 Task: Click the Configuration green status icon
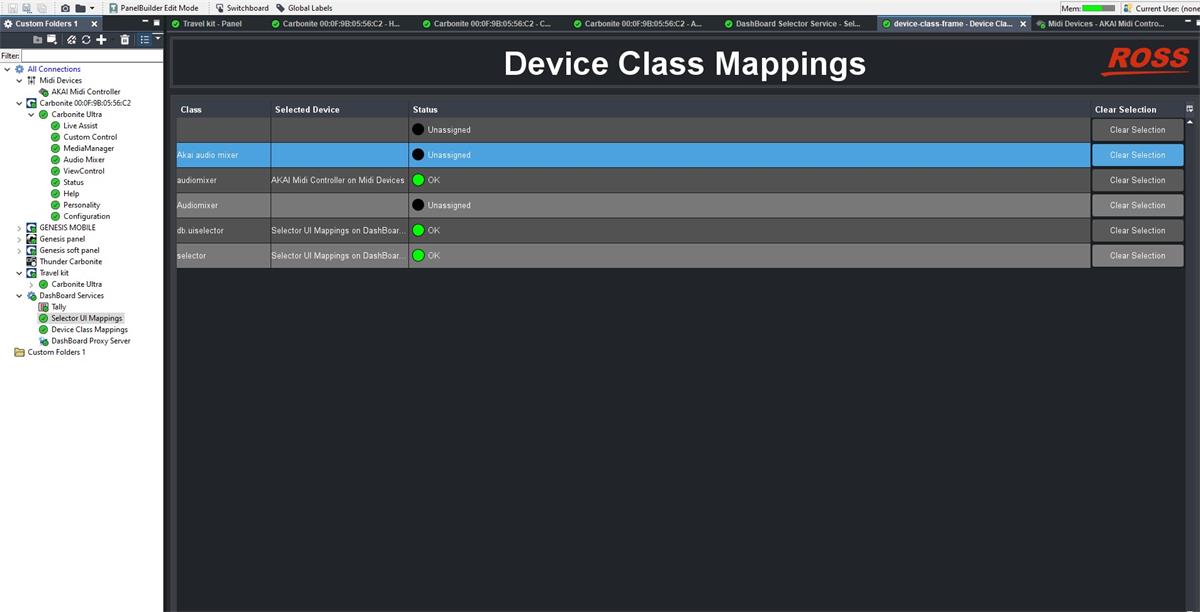pos(55,216)
